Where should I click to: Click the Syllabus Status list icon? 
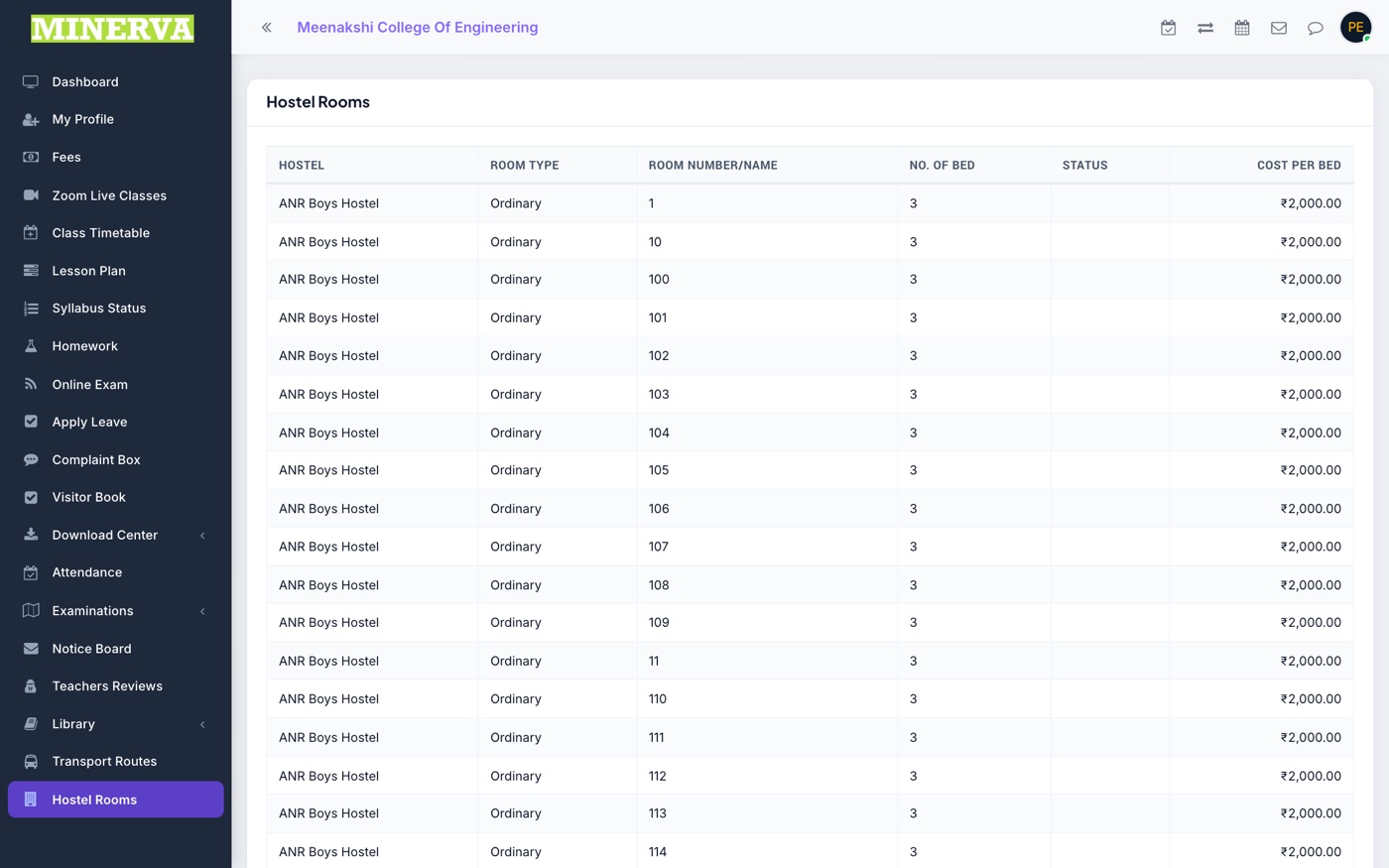coord(31,309)
